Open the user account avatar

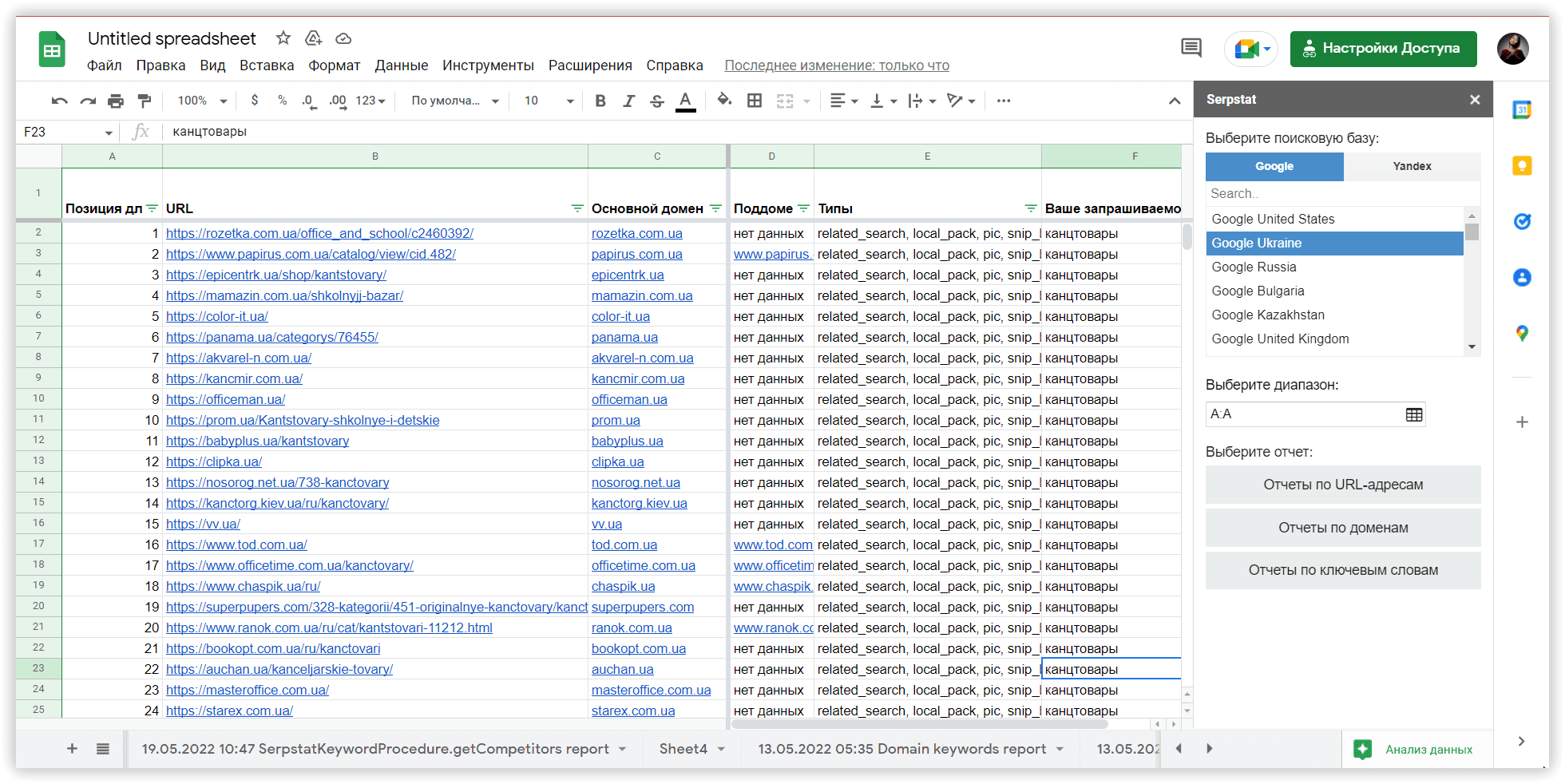coord(1512,49)
